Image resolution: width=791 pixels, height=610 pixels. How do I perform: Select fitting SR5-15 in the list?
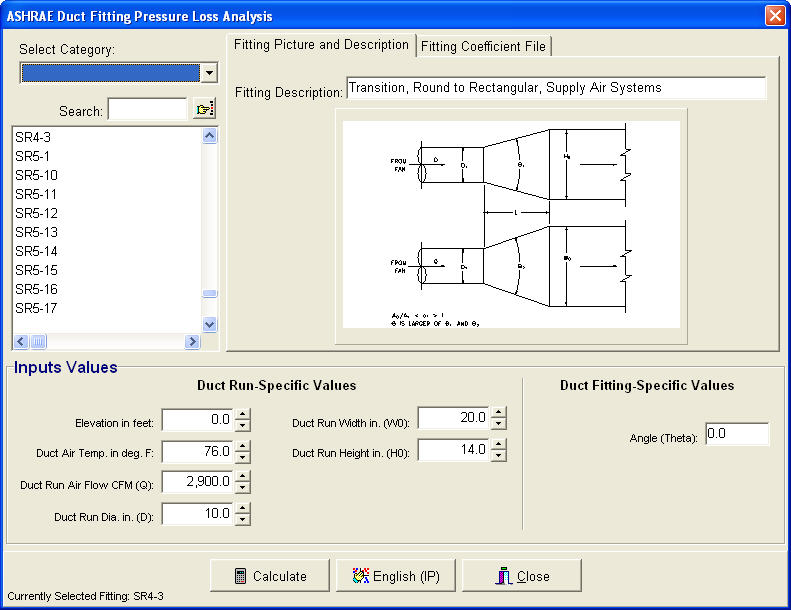(36, 270)
